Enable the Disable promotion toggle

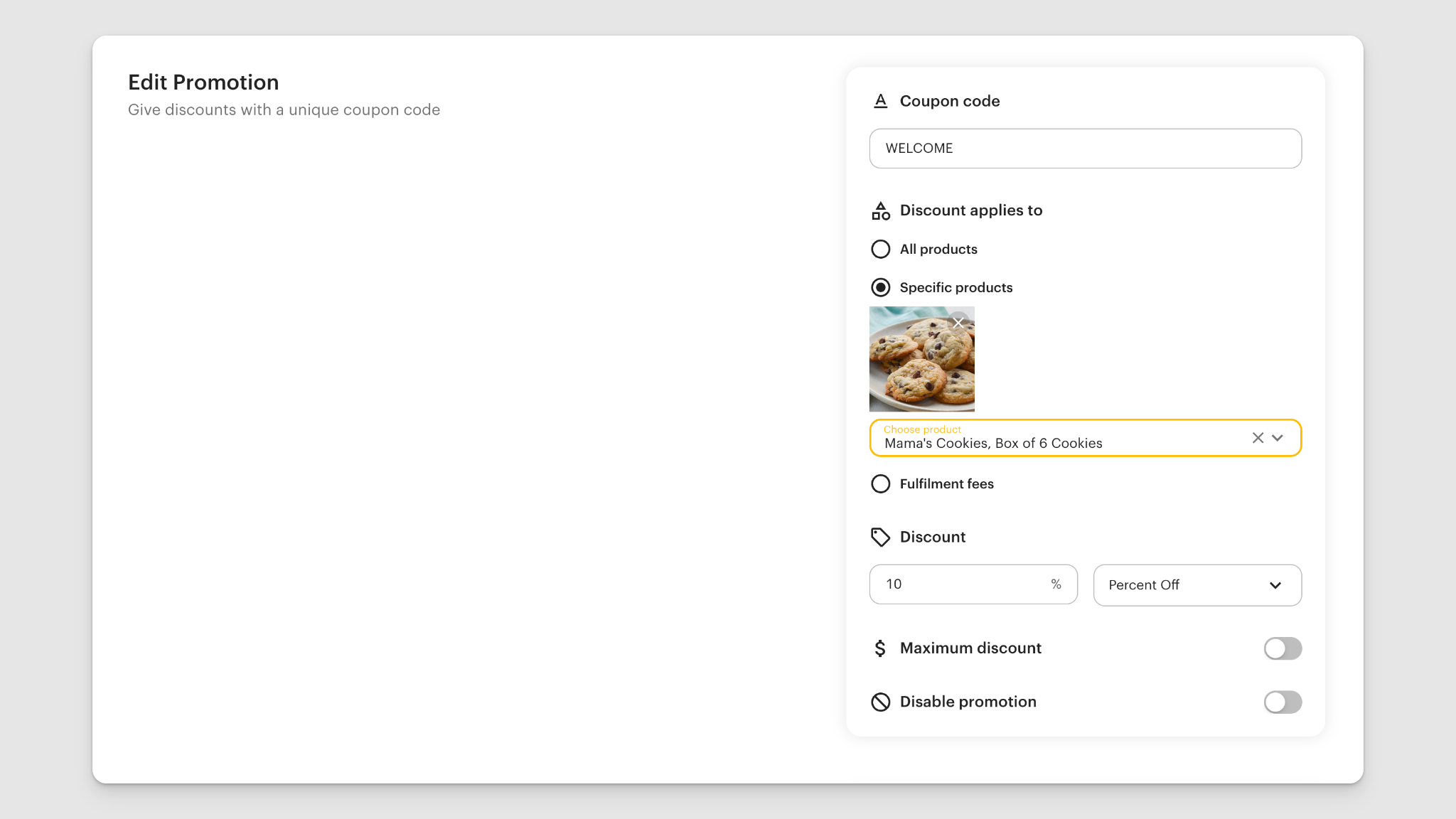pyautogui.click(x=1283, y=702)
